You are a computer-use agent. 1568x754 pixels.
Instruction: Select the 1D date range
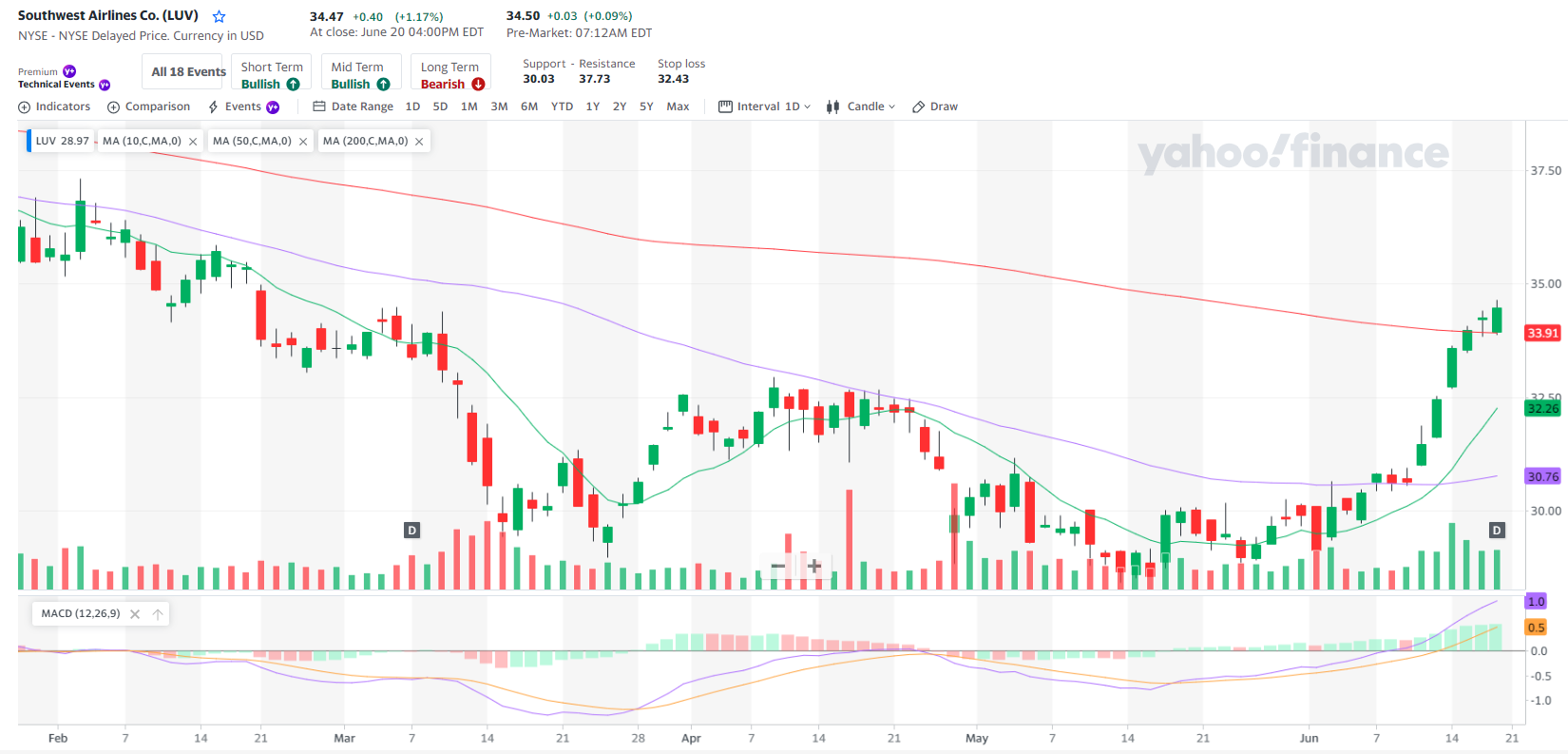click(412, 106)
